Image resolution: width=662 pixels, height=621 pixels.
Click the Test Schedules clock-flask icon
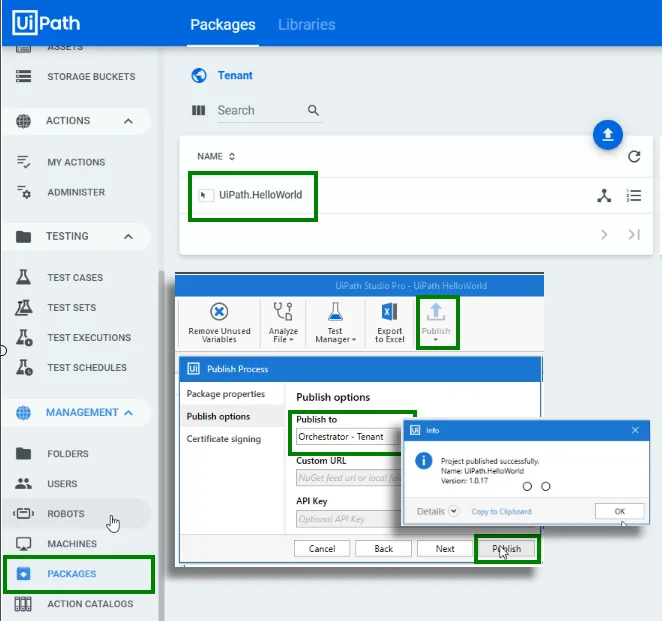(x=24, y=367)
